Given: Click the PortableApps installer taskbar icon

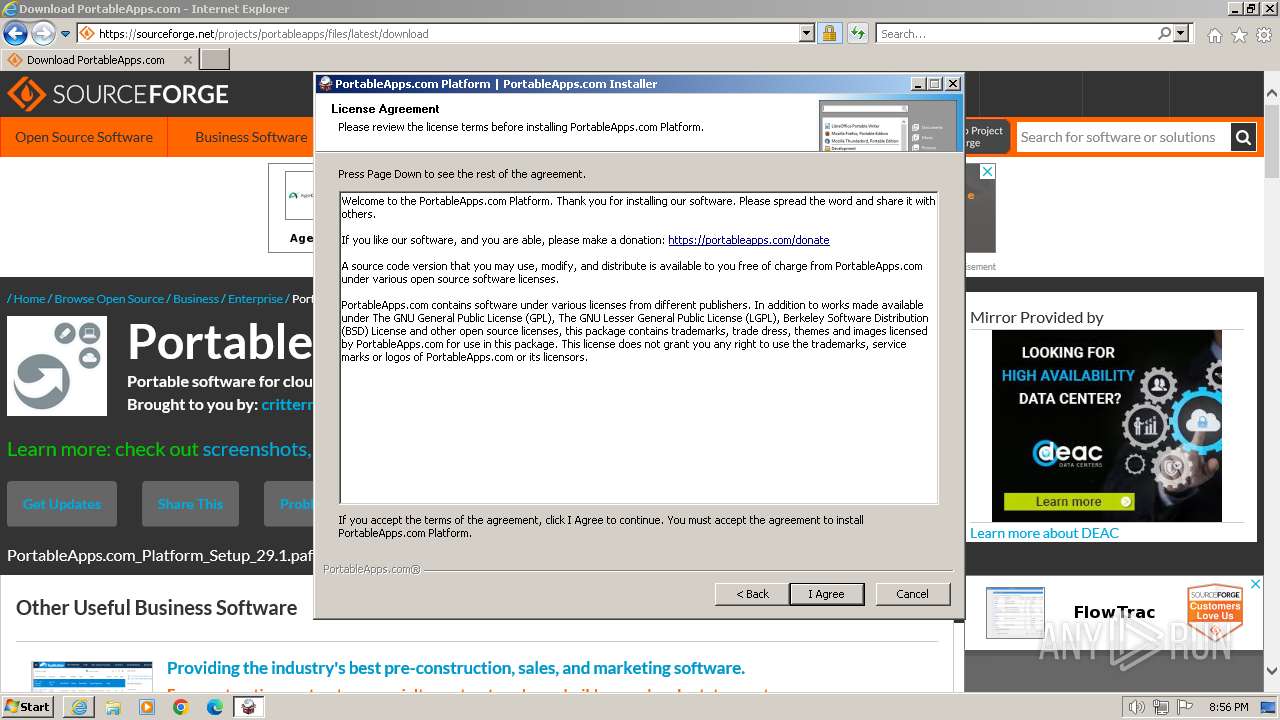Looking at the screenshot, I should (249, 707).
